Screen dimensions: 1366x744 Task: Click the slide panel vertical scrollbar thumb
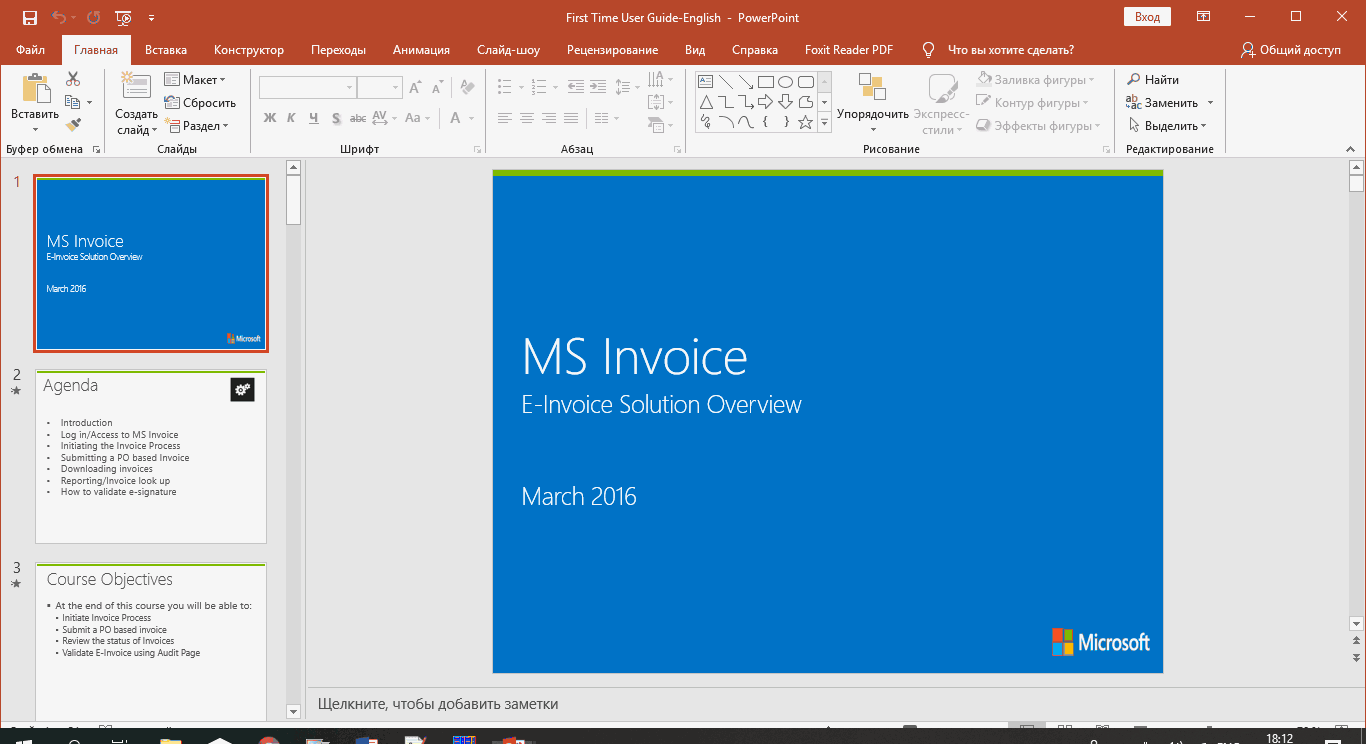(x=293, y=199)
